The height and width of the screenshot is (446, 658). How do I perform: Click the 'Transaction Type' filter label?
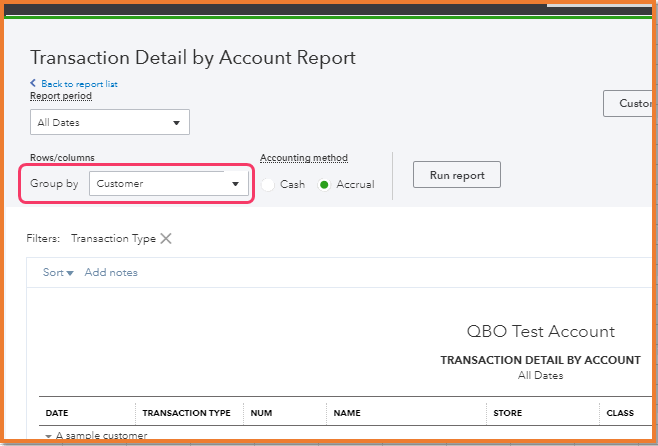click(x=113, y=238)
